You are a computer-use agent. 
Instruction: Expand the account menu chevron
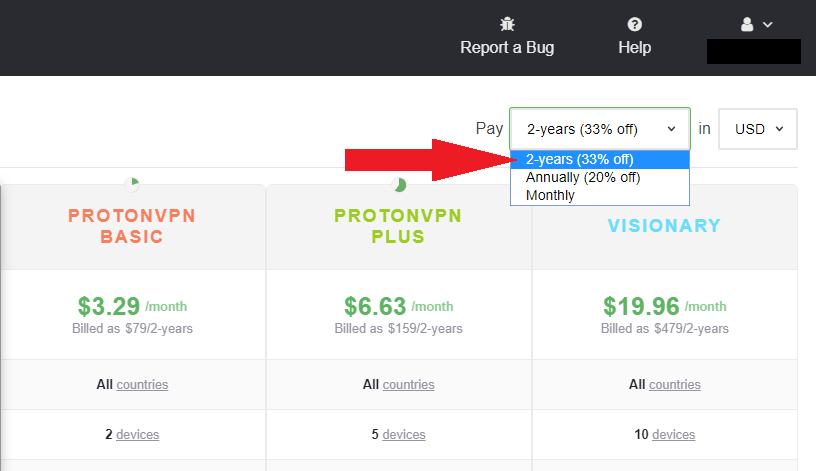click(x=768, y=24)
